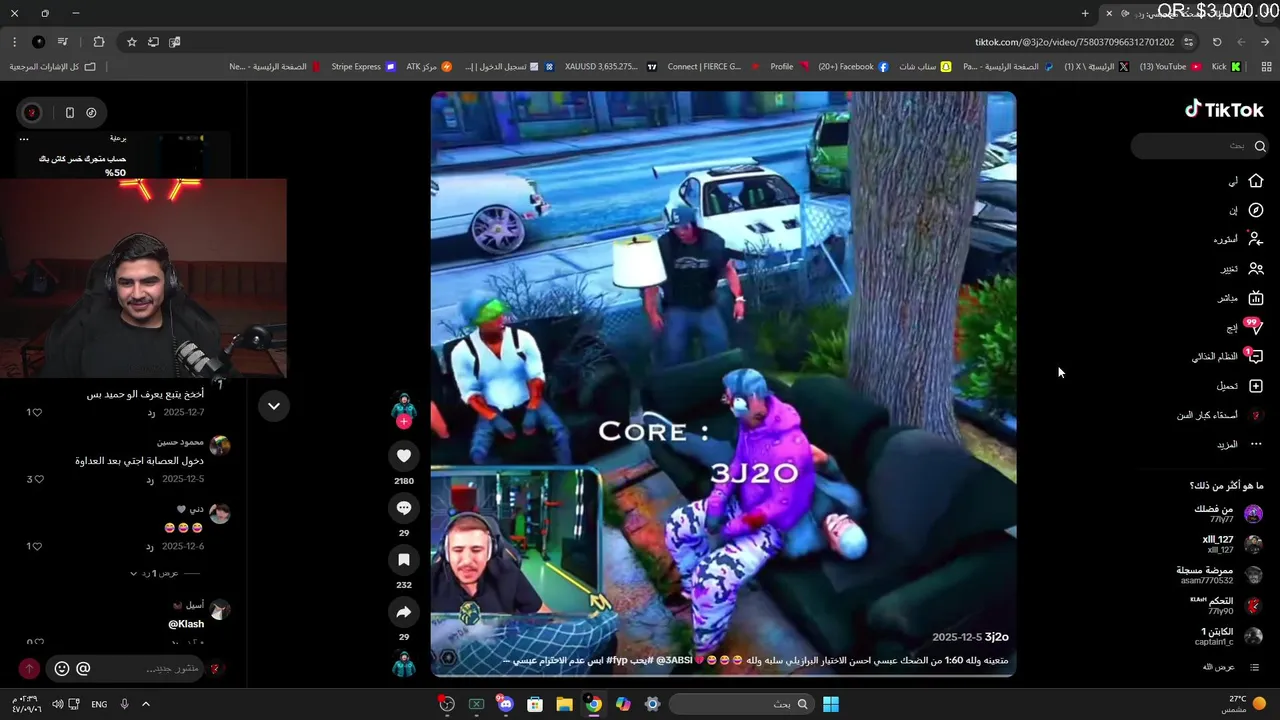This screenshot has height=720, width=1280.
Task: Open suggested account asam7770532
Action: 1219,575
